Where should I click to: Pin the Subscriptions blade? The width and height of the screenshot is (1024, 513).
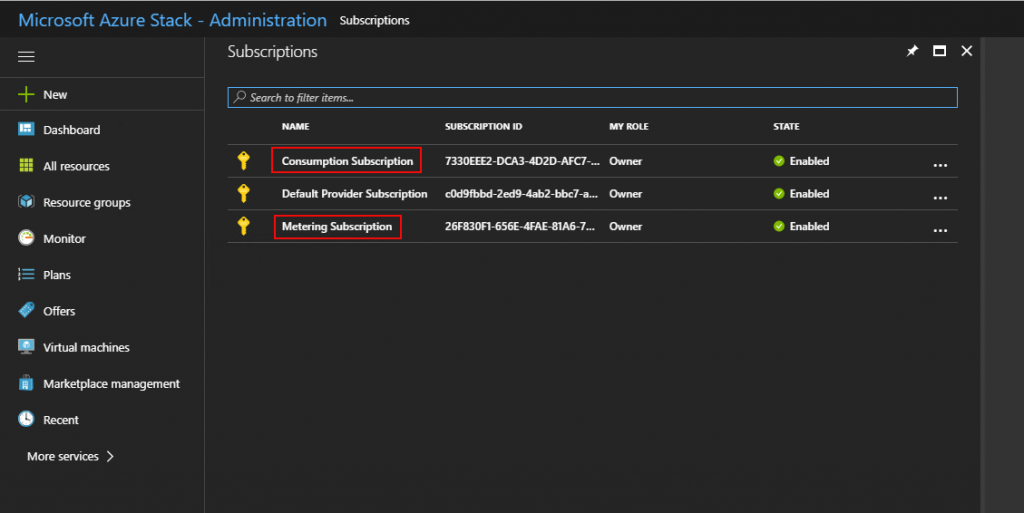click(x=912, y=51)
